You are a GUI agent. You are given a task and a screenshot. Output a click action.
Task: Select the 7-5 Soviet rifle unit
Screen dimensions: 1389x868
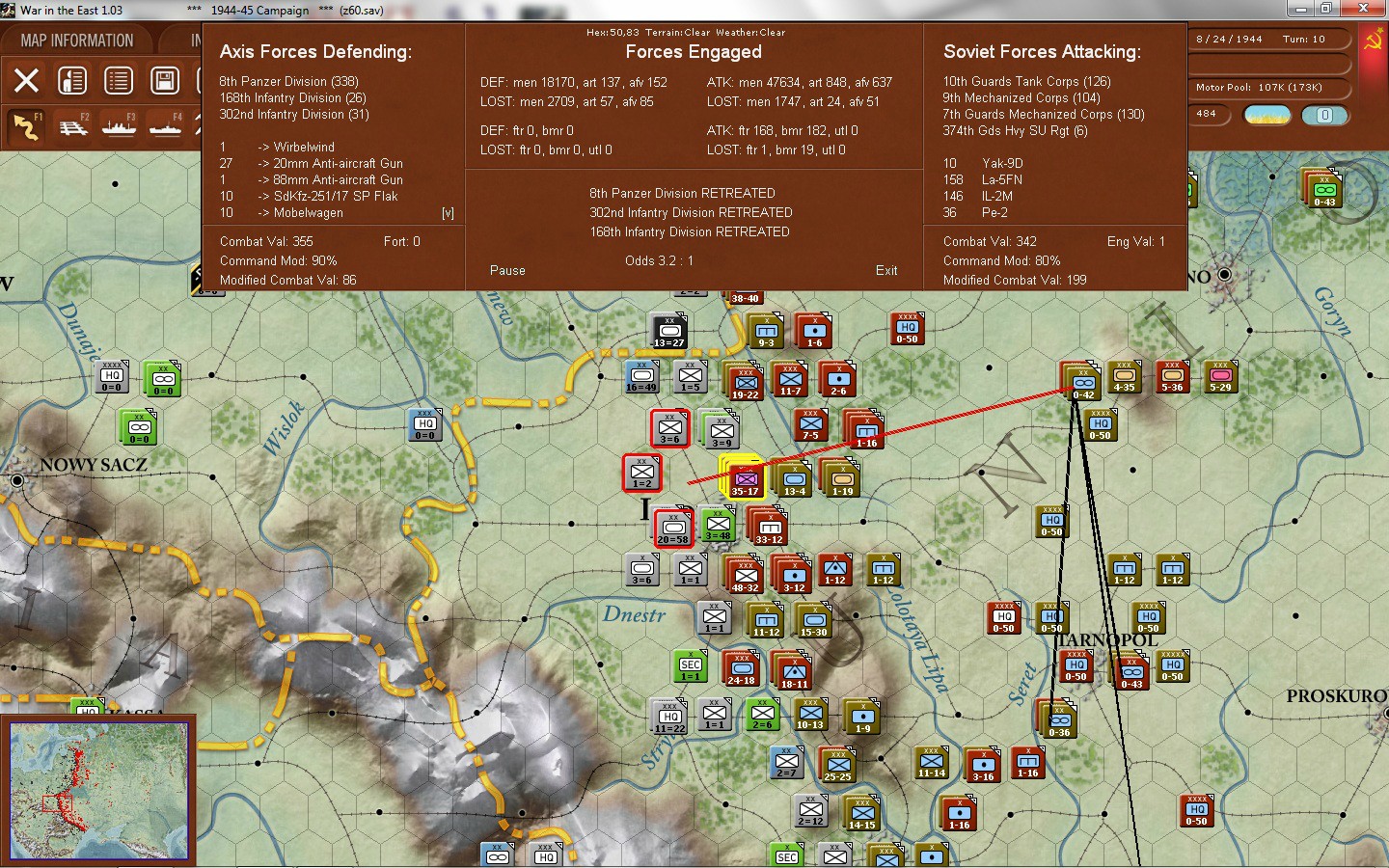pos(811,425)
